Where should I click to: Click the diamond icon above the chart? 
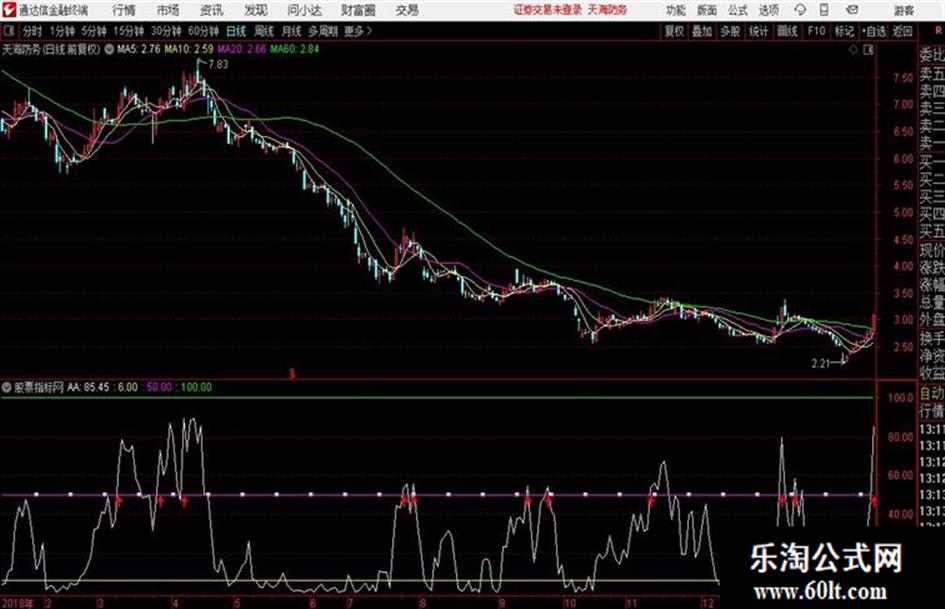click(853, 50)
